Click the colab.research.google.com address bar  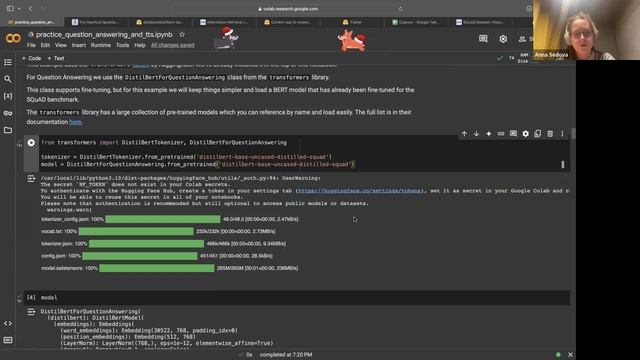pos(288,9)
